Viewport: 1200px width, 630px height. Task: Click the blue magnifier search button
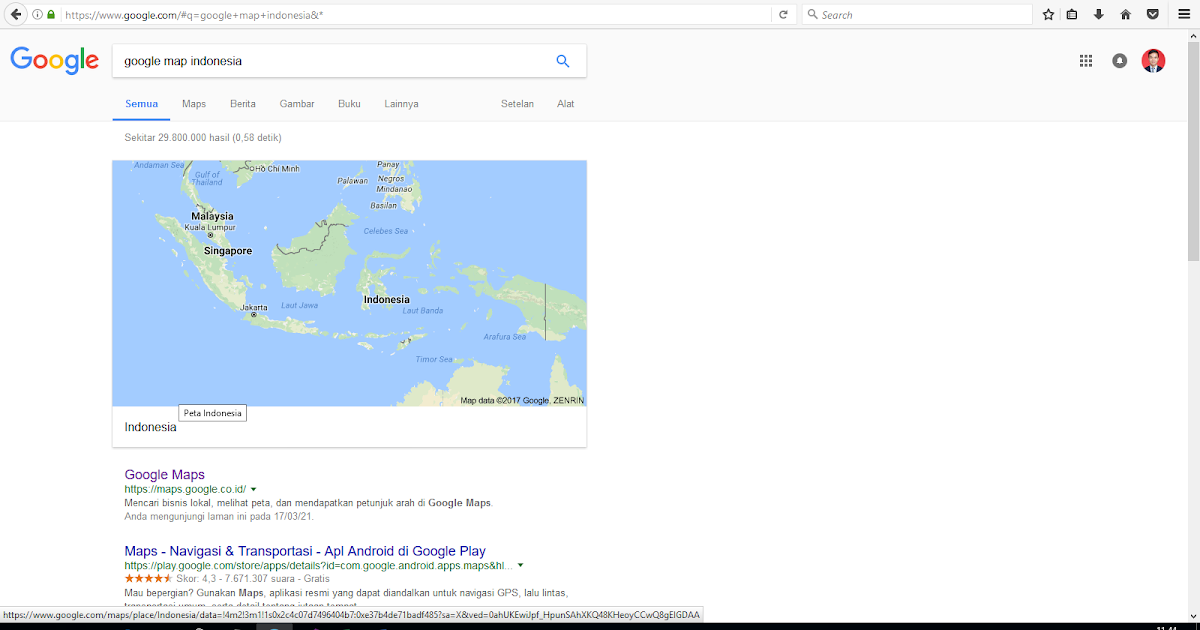coord(563,61)
